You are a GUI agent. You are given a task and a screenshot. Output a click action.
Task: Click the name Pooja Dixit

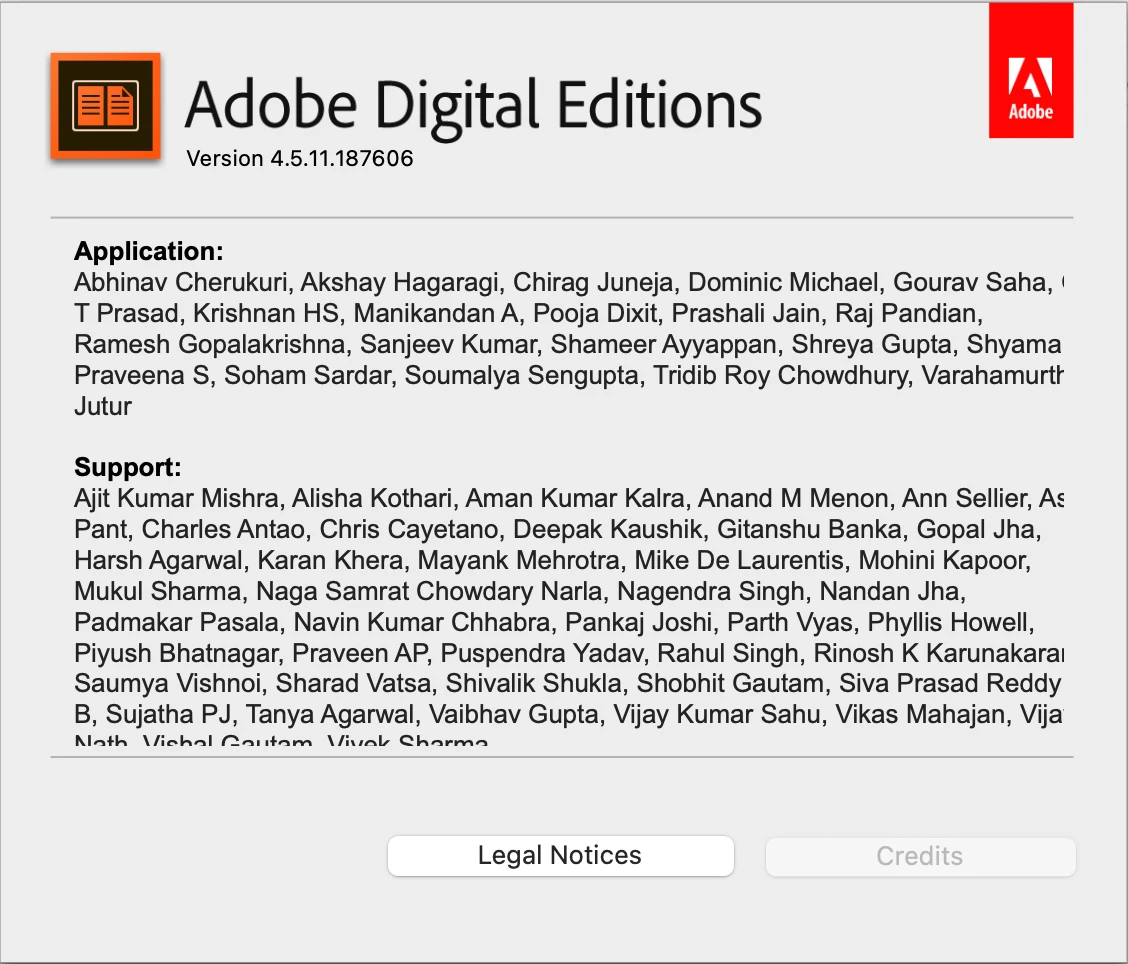tap(595, 313)
